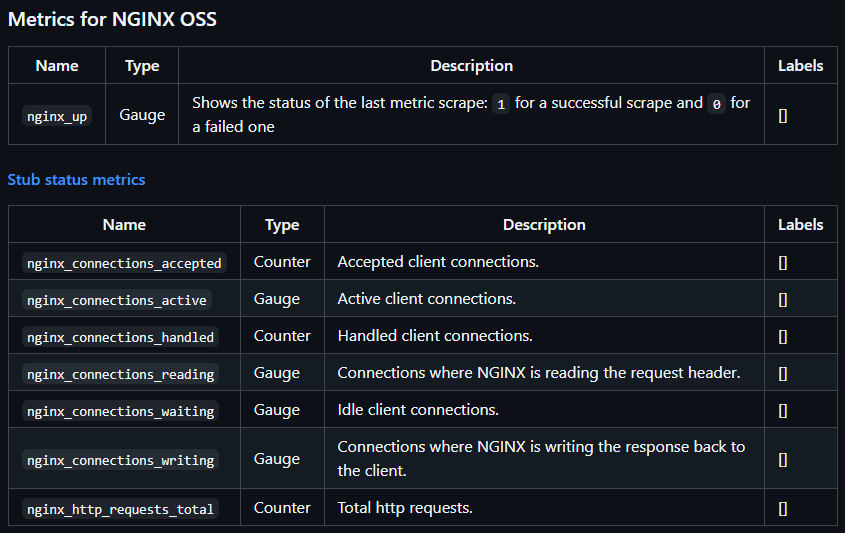This screenshot has height=533, width=845.
Task: Click nginx_connections_reading metric name
Action: coord(120,374)
